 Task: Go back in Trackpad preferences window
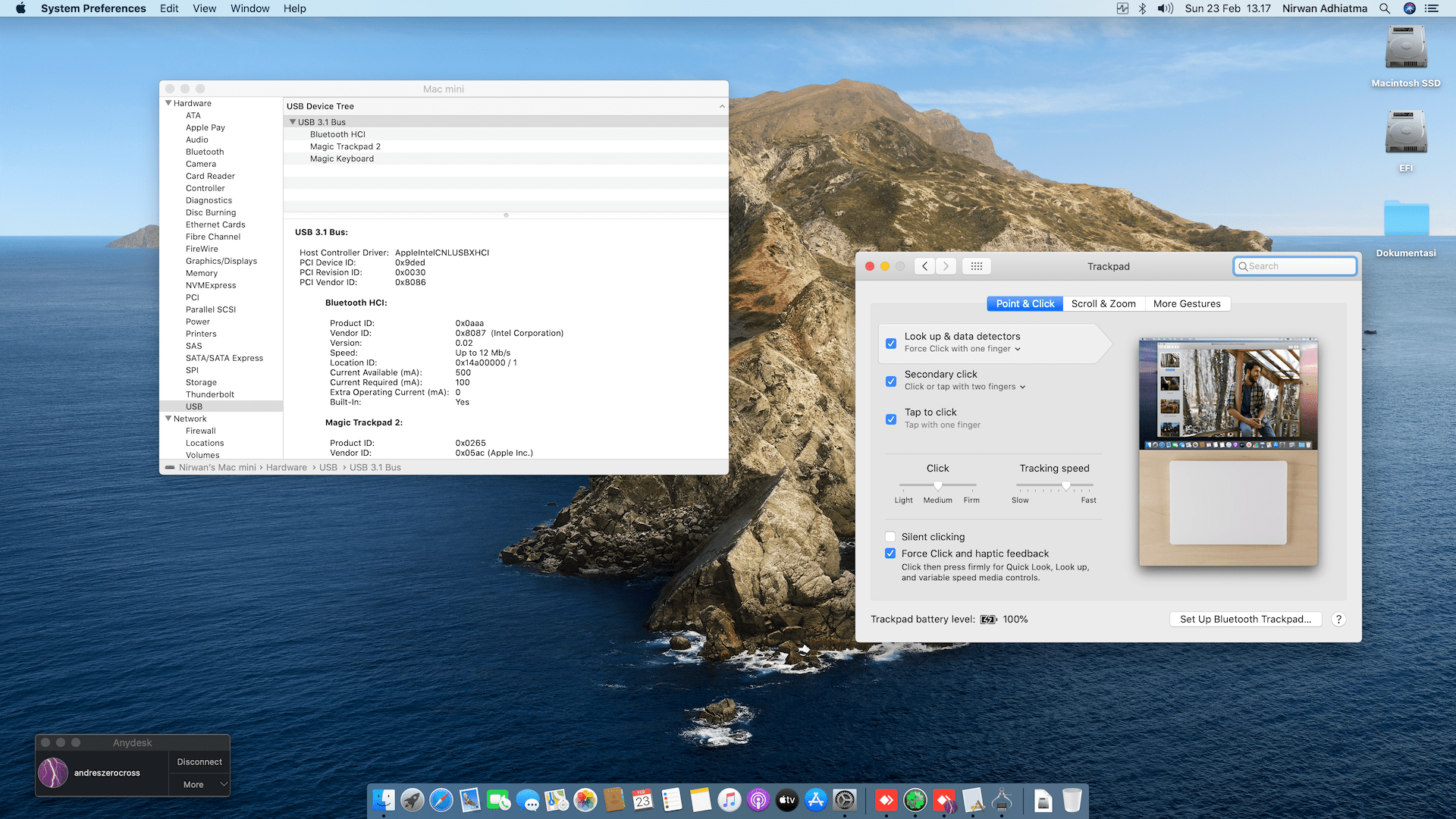924,266
